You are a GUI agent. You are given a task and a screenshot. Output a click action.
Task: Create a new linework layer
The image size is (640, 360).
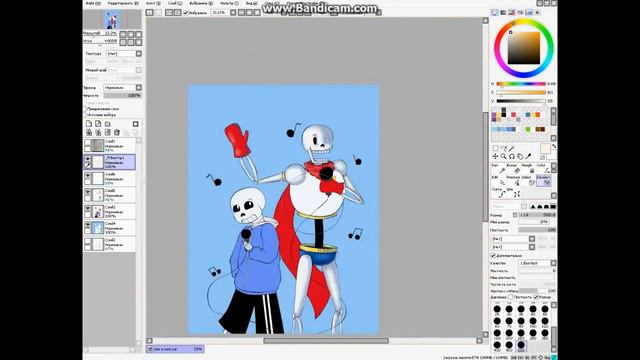pos(98,124)
